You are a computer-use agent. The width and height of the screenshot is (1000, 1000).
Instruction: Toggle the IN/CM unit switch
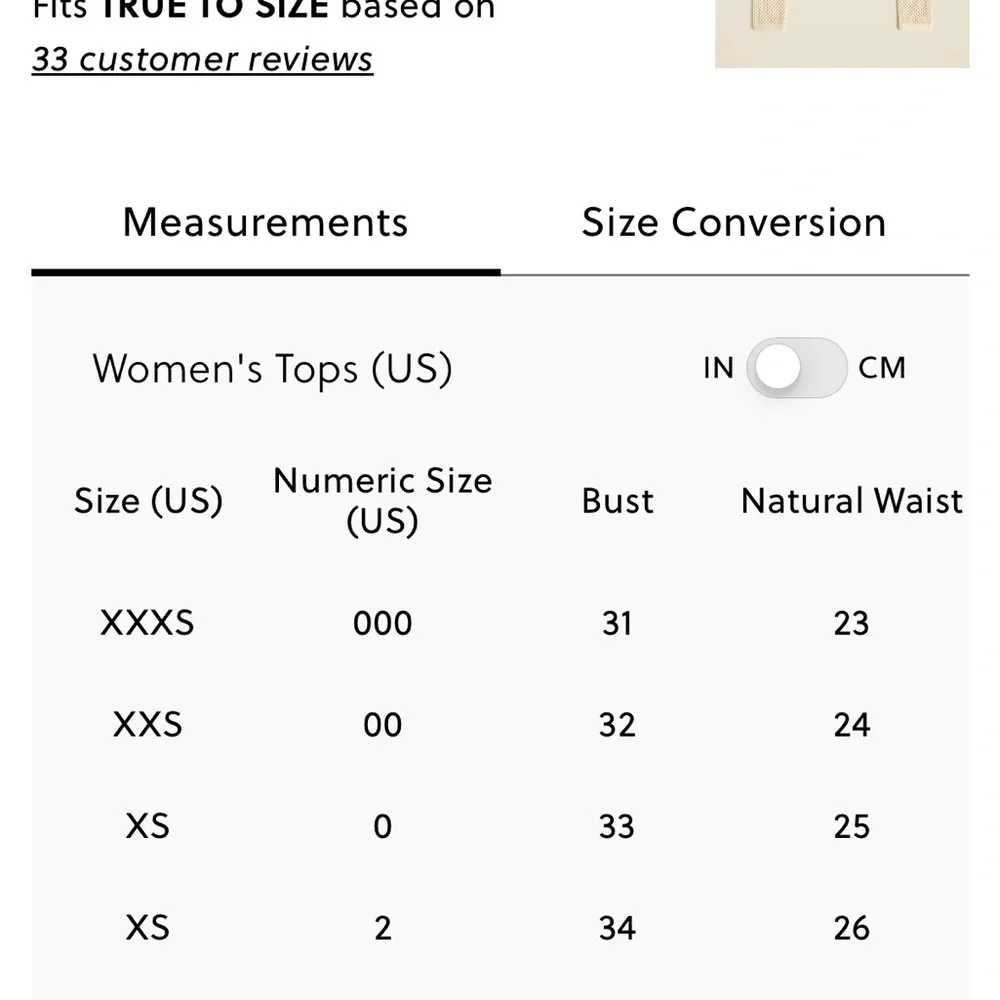797,368
